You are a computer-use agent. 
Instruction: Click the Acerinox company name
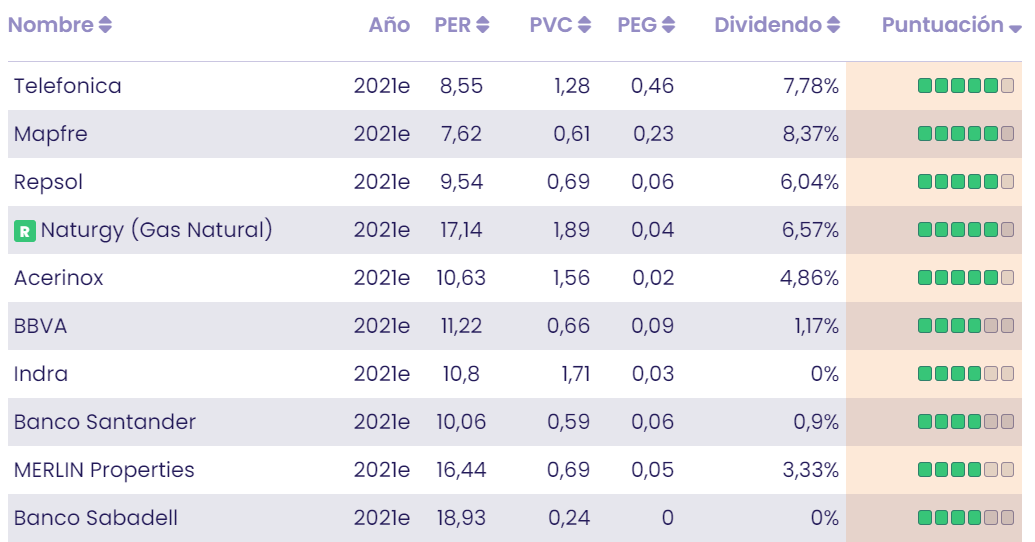(x=59, y=278)
